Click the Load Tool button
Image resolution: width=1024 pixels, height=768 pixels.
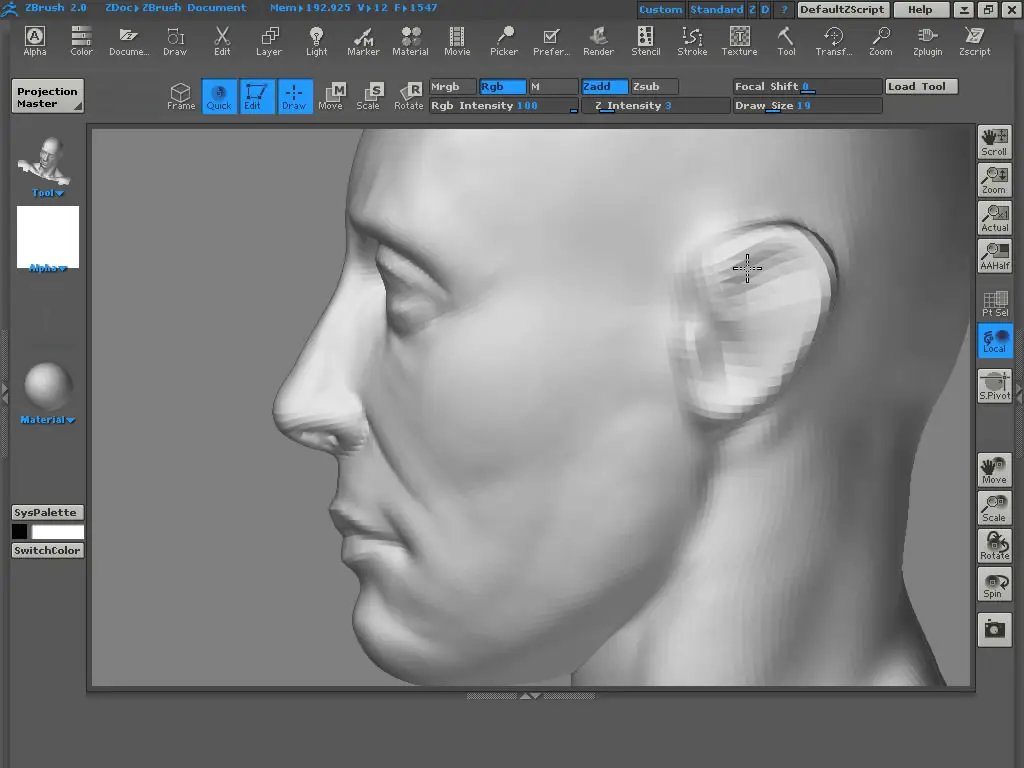[921, 87]
